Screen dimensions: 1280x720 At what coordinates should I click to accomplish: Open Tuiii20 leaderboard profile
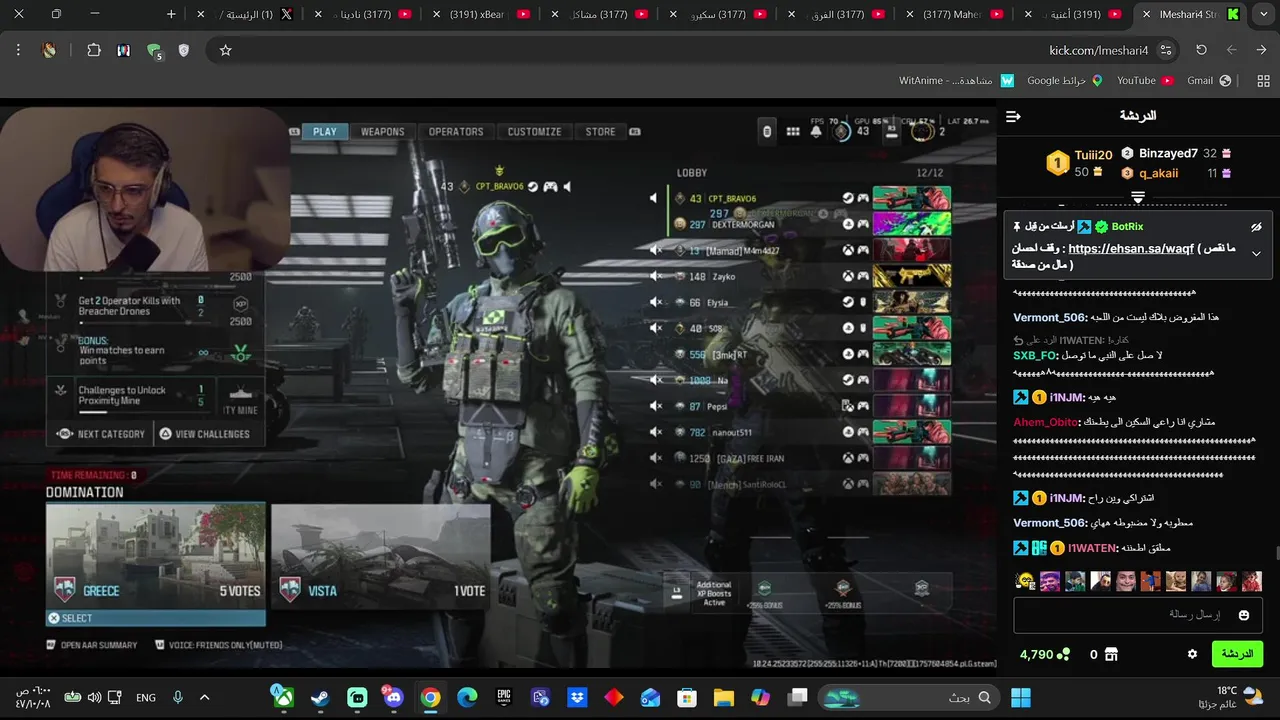(1093, 155)
